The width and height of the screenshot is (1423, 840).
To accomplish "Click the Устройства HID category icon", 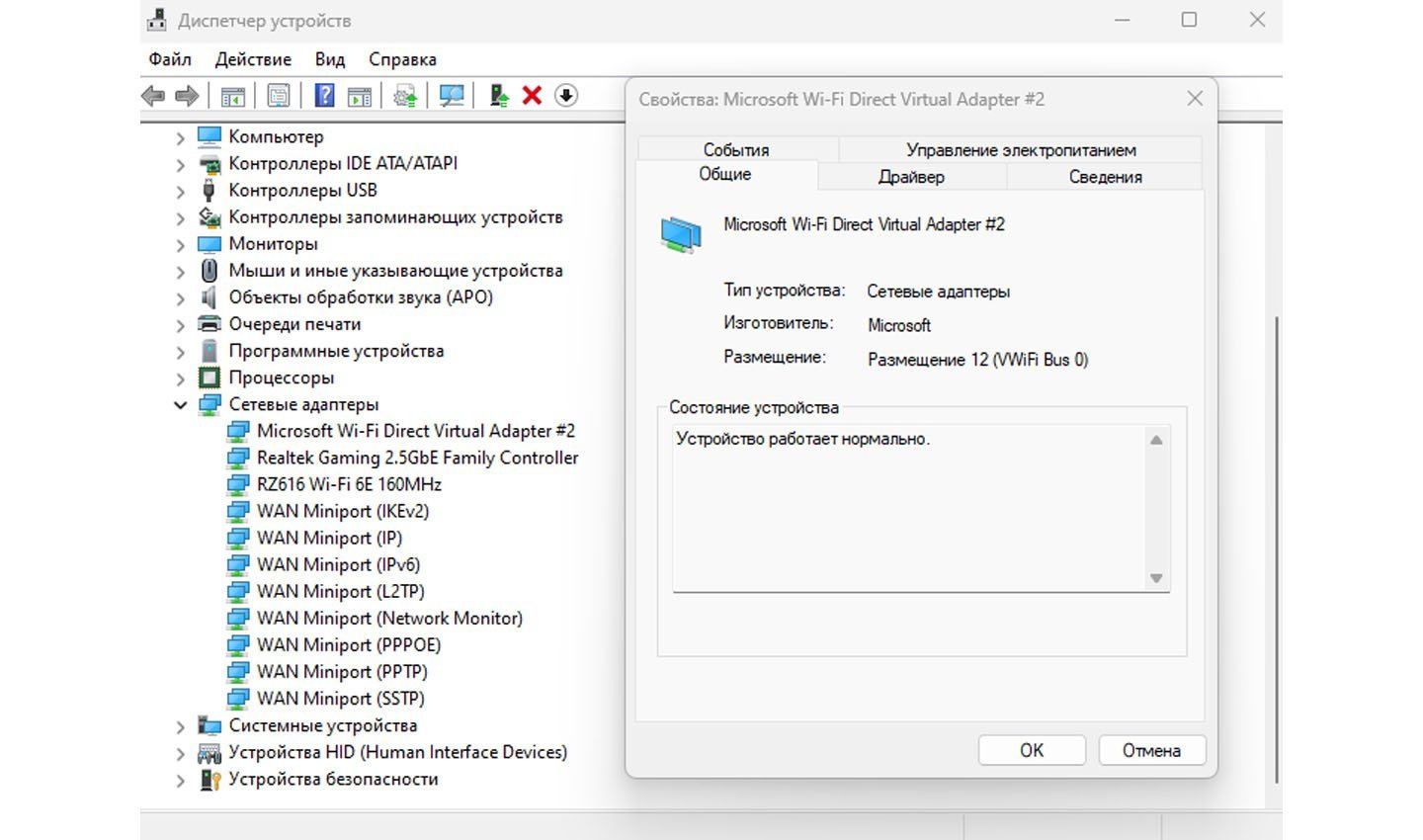I will (209, 752).
